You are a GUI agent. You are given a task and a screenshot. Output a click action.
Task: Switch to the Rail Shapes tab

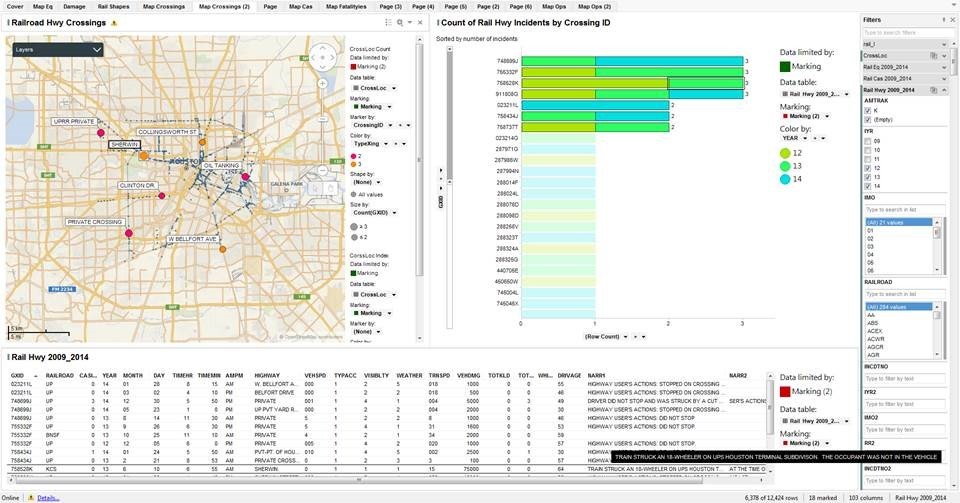[x=113, y=6]
